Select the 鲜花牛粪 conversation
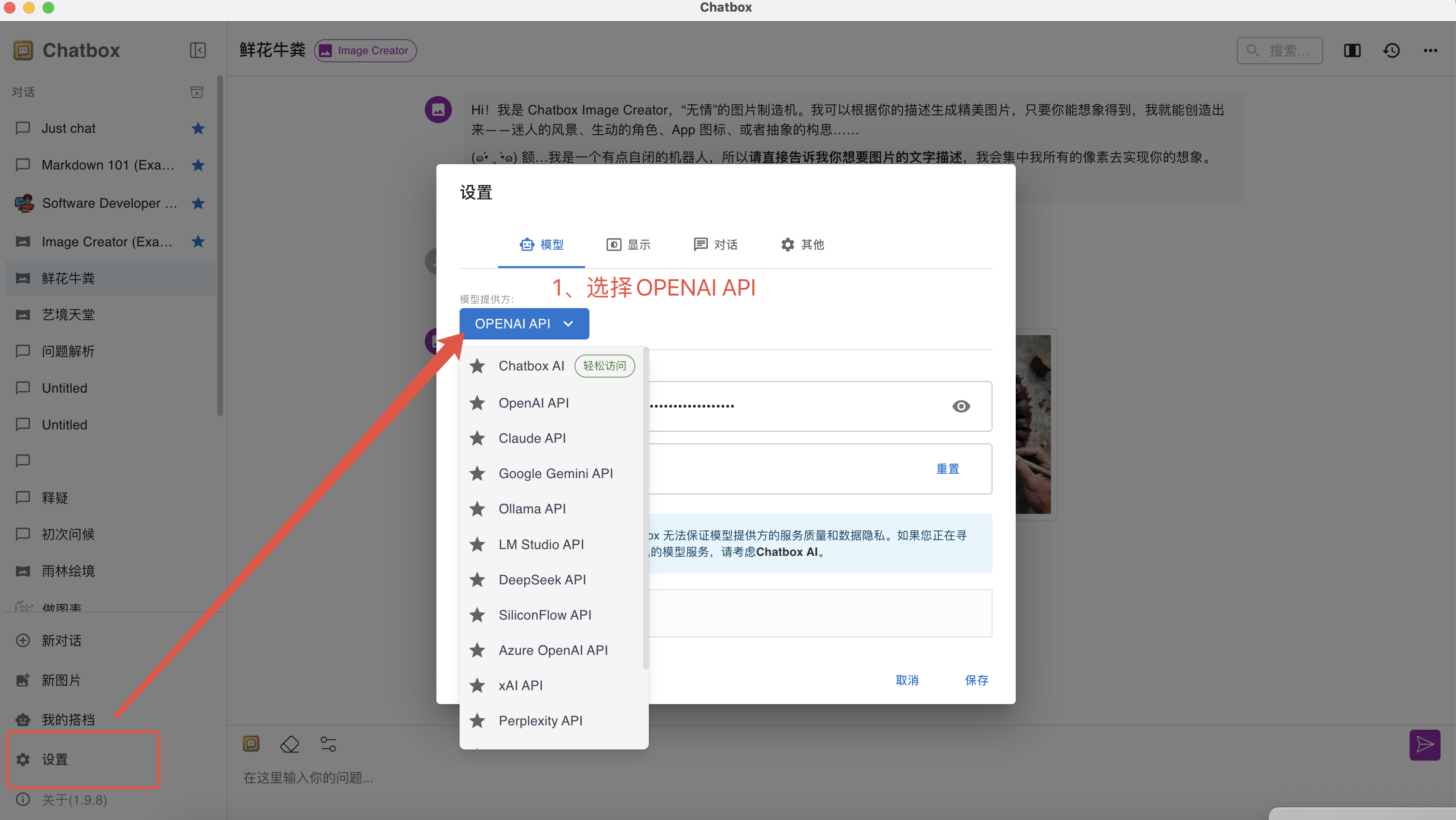 (110, 278)
